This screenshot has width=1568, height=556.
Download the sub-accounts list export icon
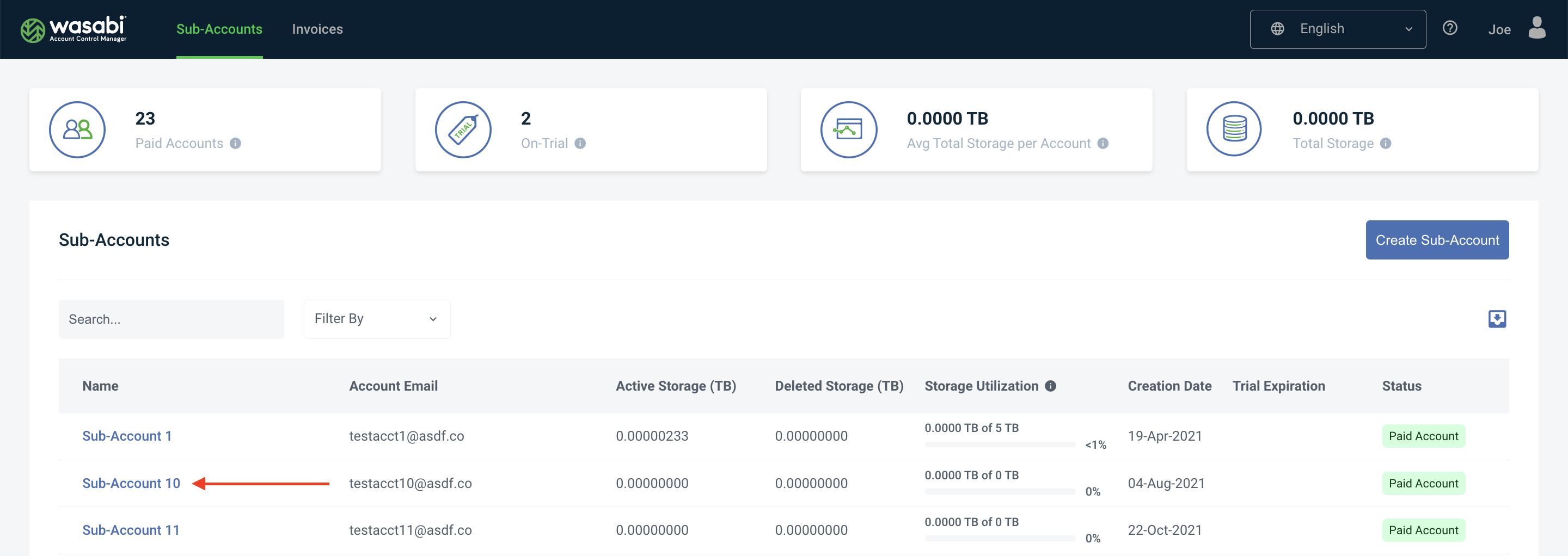(1497, 319)
